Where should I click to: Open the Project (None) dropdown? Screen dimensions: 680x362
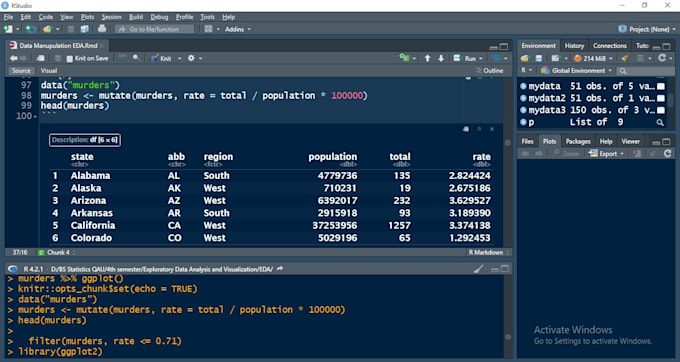click(x=647, y=29)
